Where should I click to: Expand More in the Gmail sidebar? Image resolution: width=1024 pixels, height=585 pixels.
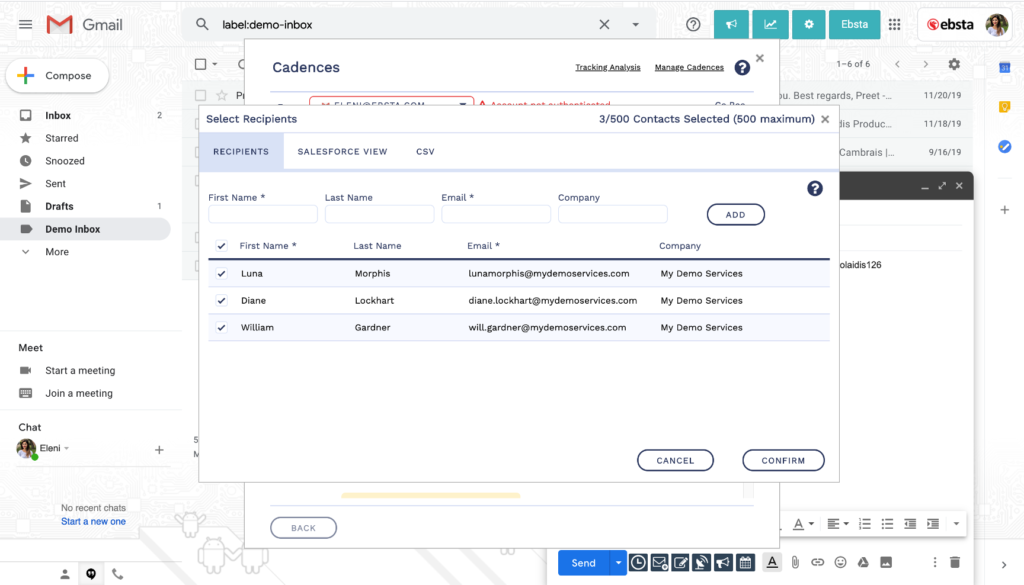pyautogui.click(x=57, y=252)
